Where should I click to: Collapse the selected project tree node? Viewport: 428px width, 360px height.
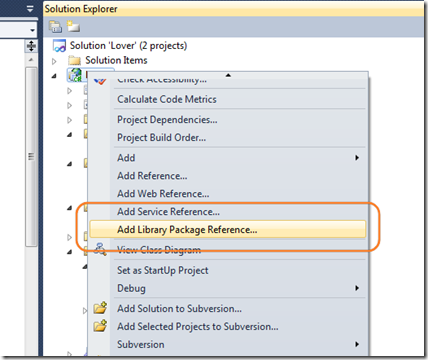coord(54,76)
